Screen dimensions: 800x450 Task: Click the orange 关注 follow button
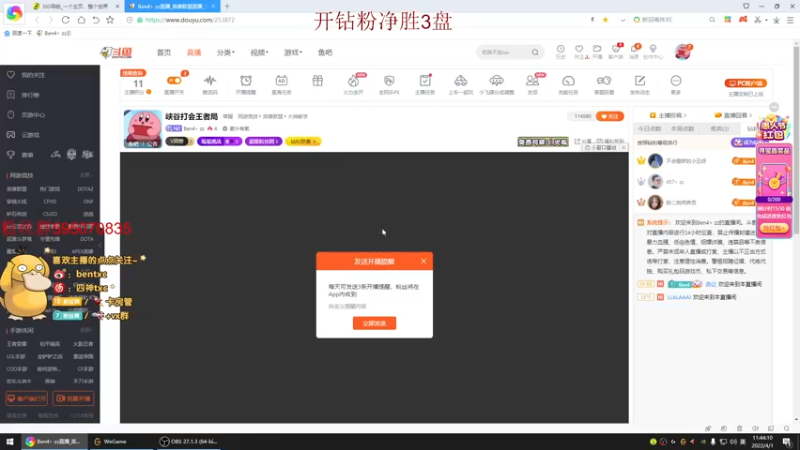tap(610, 116)
